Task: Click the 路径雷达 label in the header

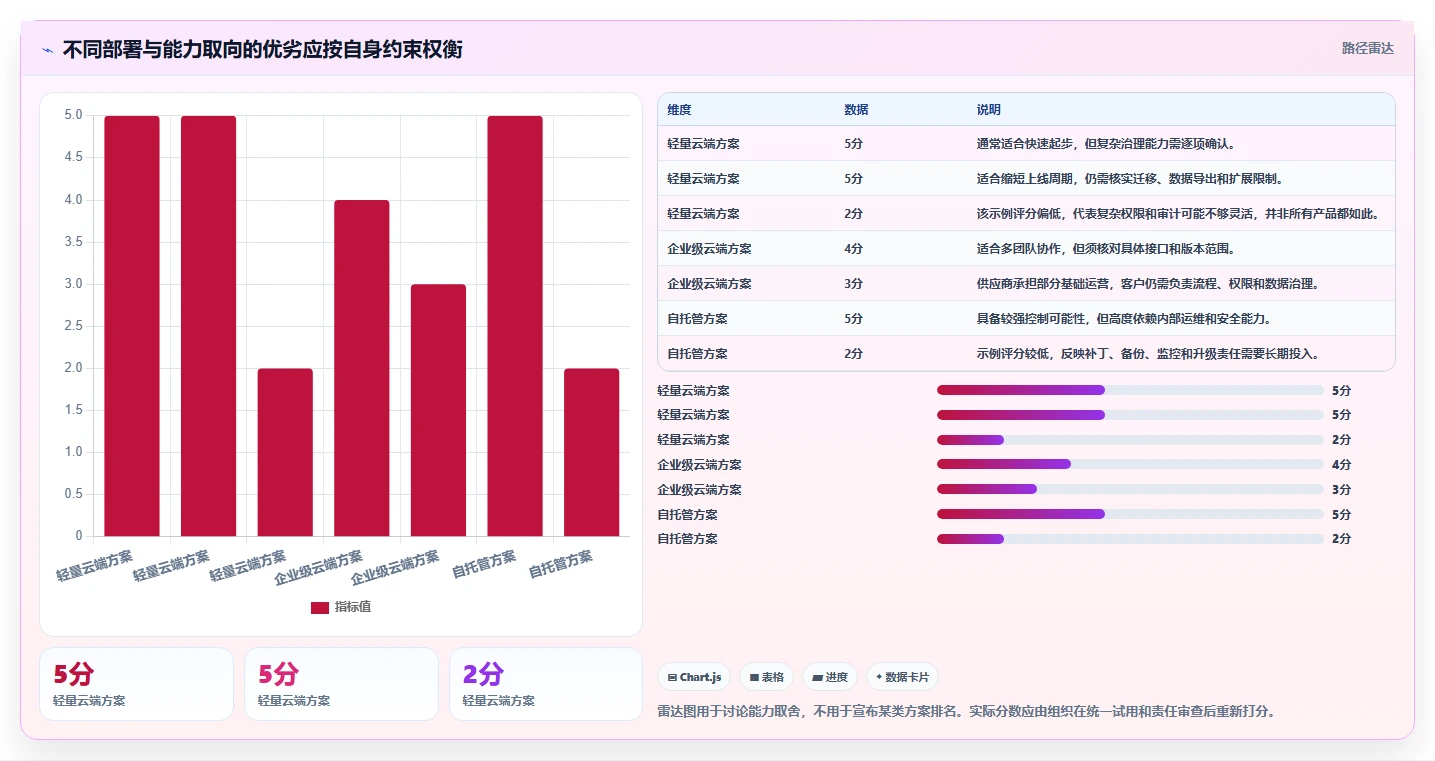Action: (1367, 48)
